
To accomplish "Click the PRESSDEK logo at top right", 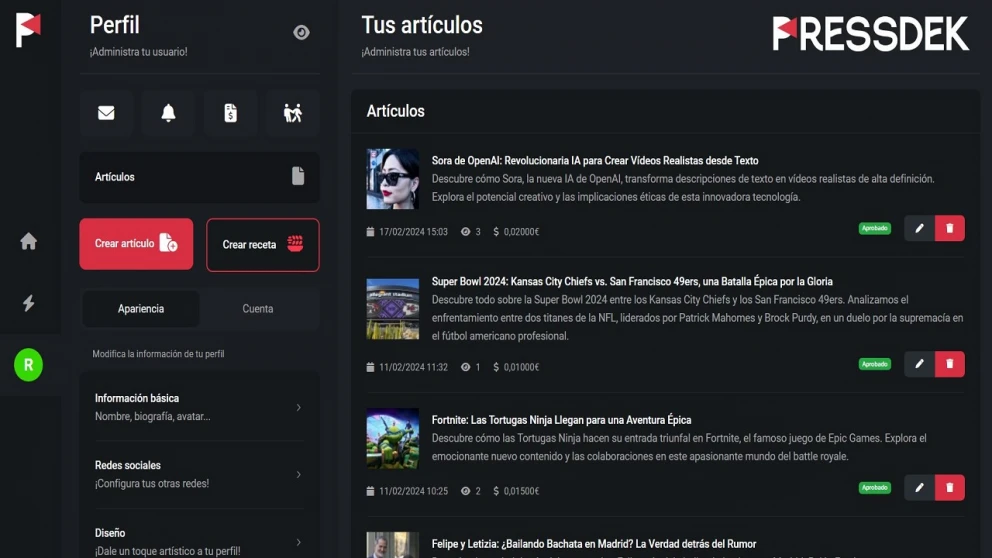I will point(871,33).
